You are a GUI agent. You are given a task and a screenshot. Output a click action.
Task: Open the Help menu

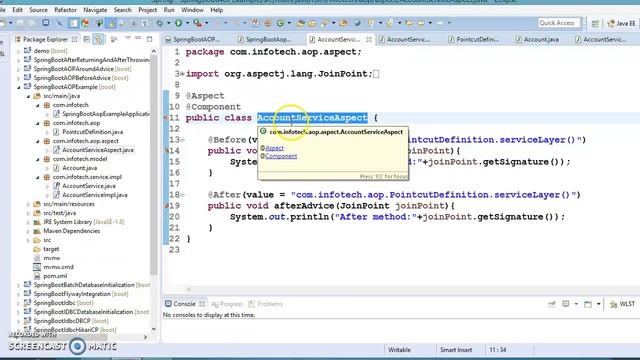(216, 10)
